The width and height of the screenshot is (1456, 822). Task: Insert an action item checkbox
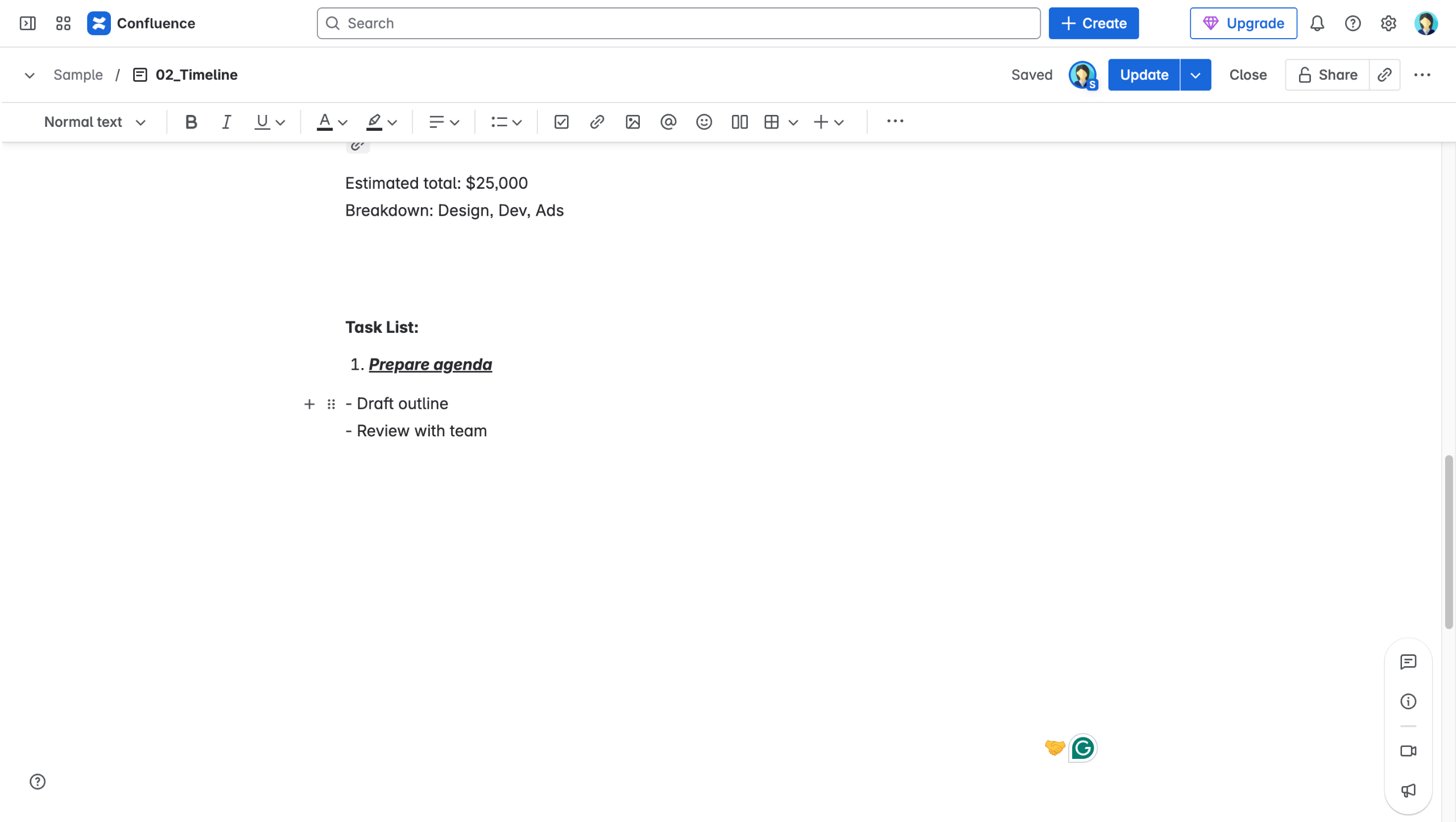pyautogui.click(x=561, y=122)
